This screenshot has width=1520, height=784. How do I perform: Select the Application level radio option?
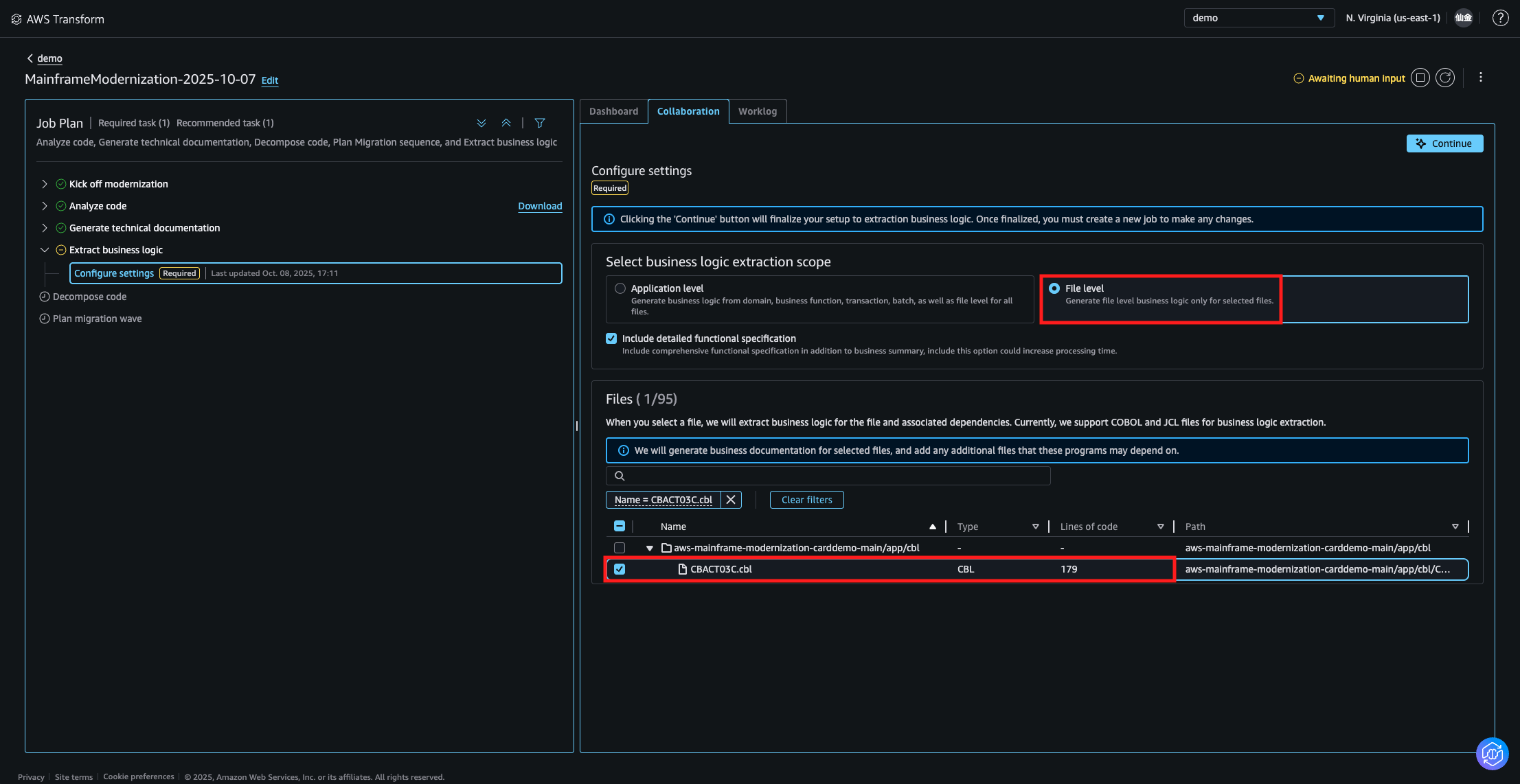pyautogui.click(x=620, y=288)
